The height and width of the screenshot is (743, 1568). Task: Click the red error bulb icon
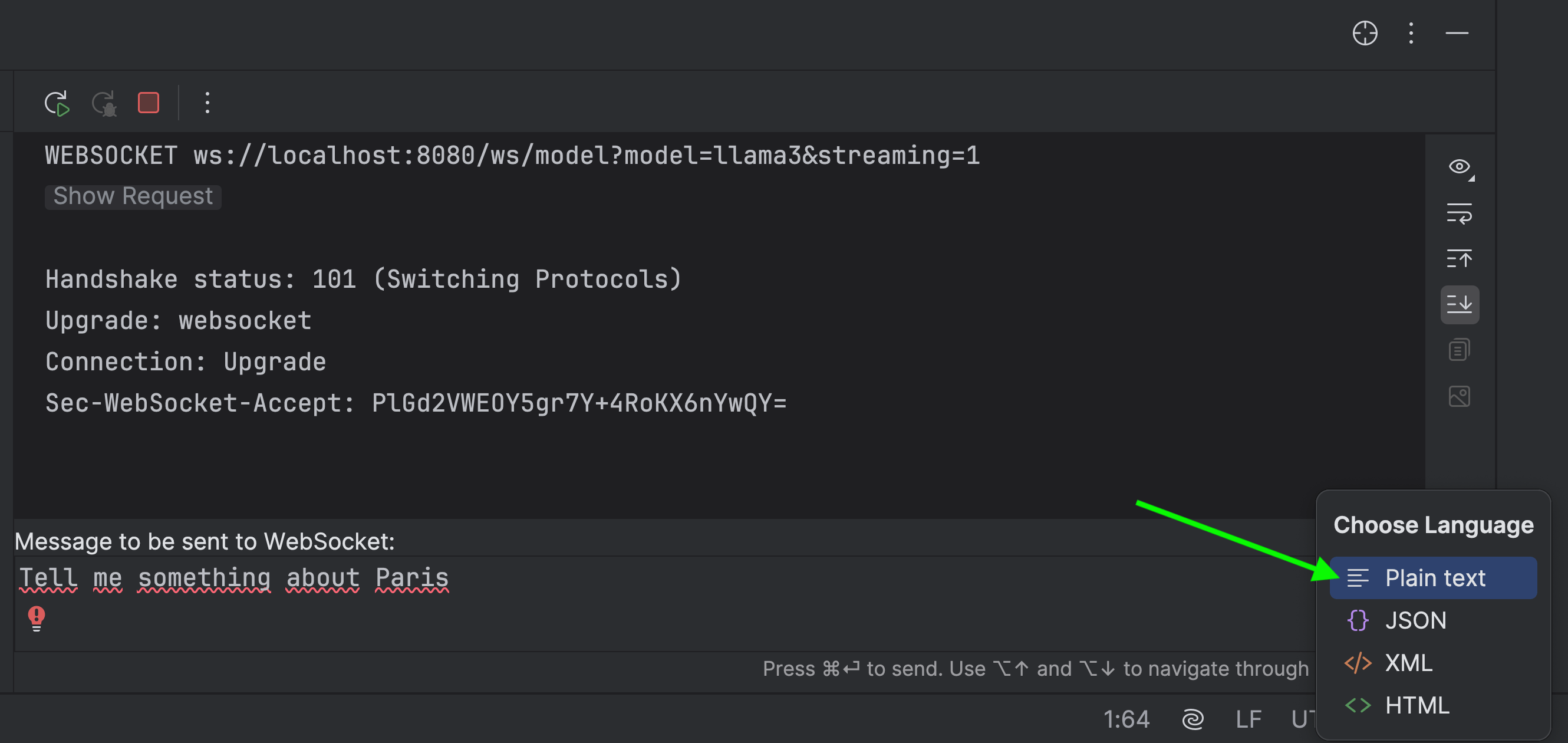point(37,617)
